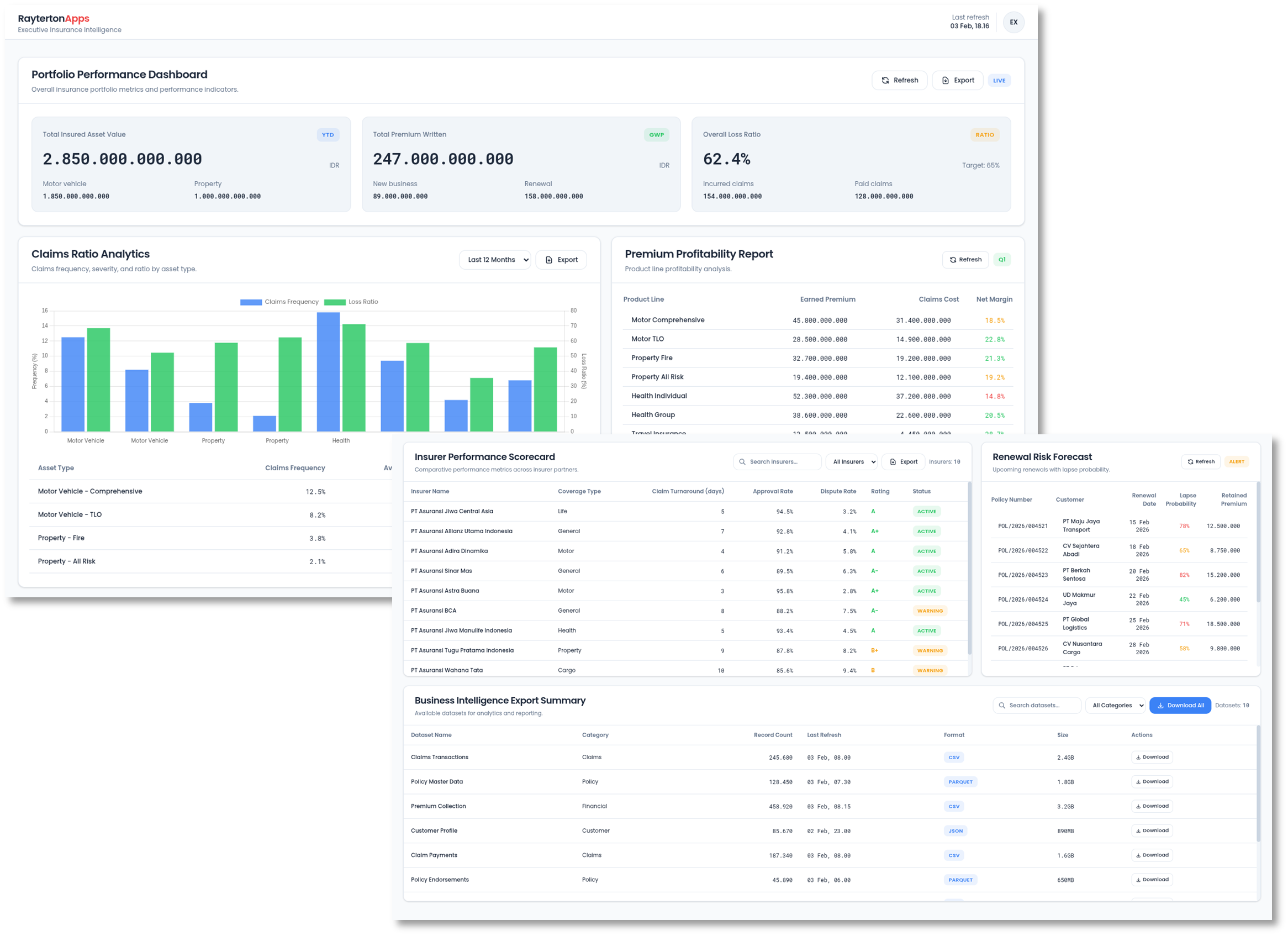Click the 78% lapse probability for PT Maju Jaya Transport
The width and height of the screenshot is (1288, 936).
pos(1184,525)
